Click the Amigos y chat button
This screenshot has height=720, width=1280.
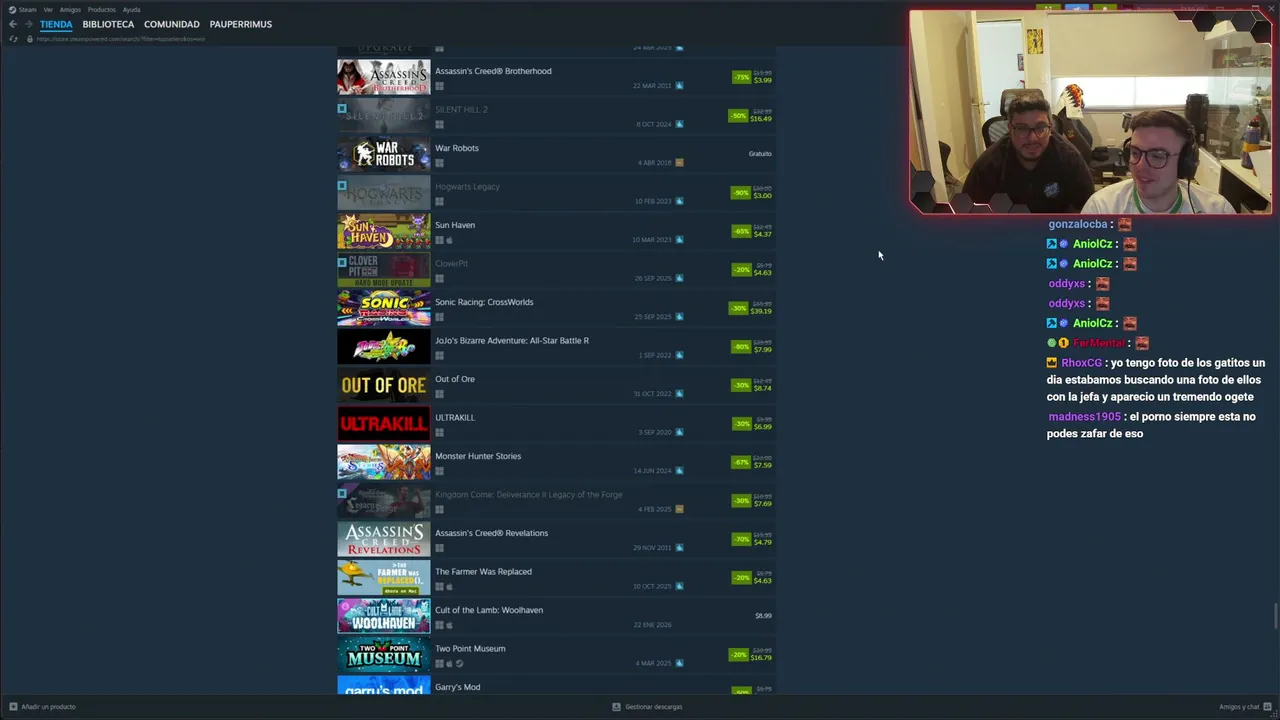pyautogui.click(x=1245, y=707)
